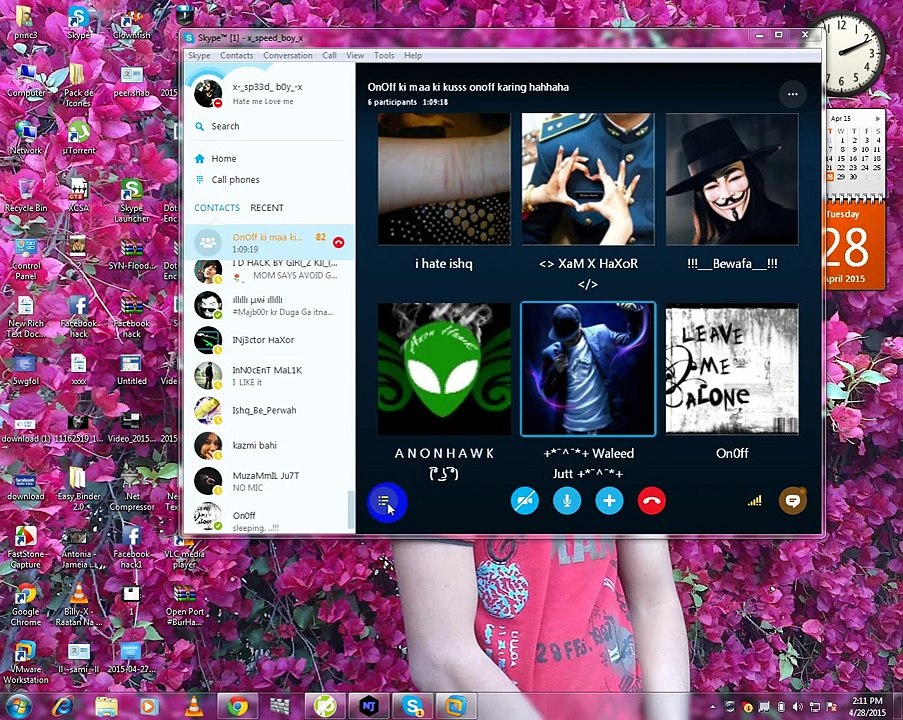
Task: Open the Call menu
Action: pos(329,55)
